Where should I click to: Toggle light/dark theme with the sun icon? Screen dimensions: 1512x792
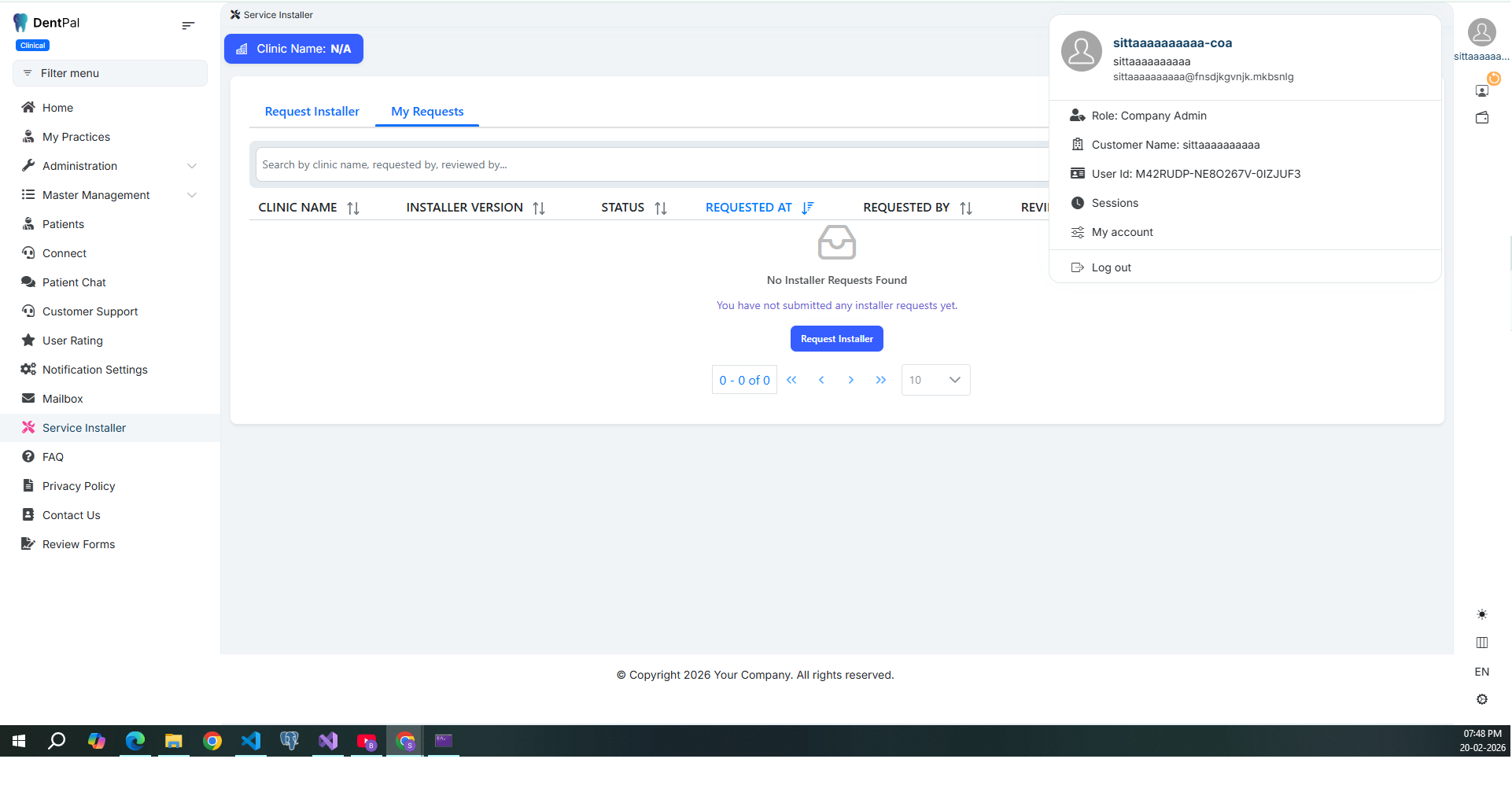[x=1482, y=614]
